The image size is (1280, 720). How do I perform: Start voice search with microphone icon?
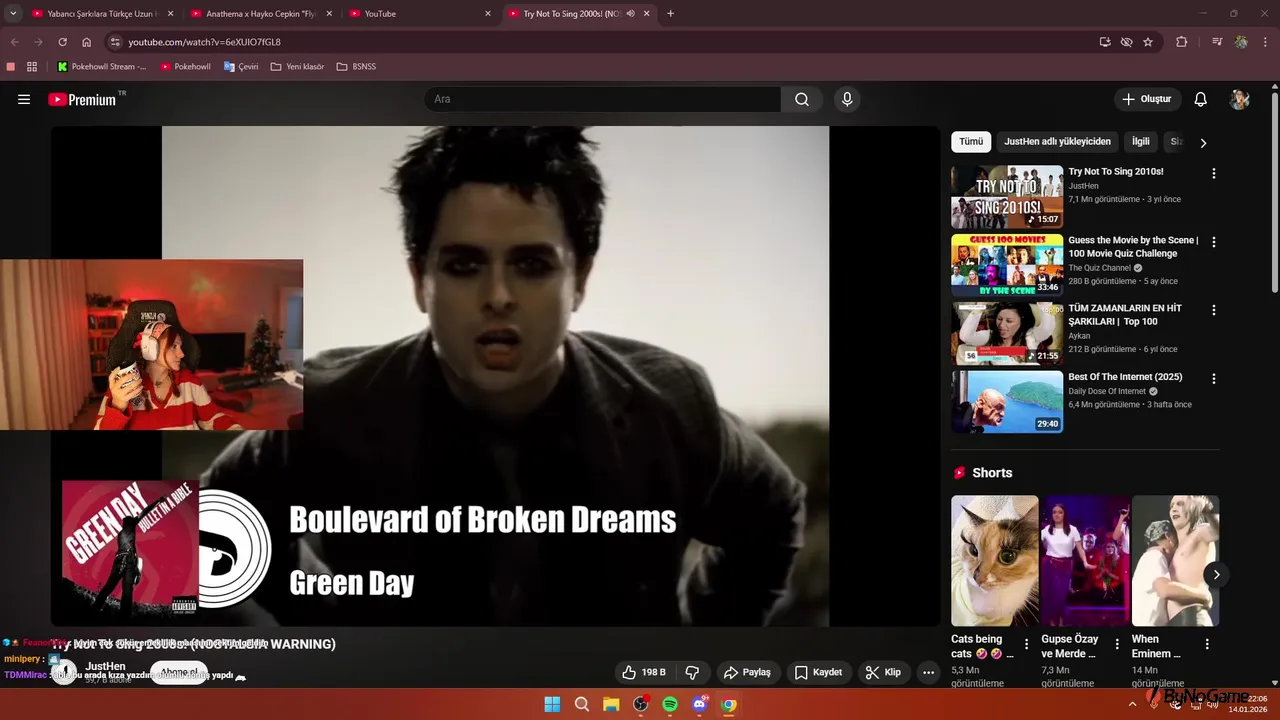847,99
